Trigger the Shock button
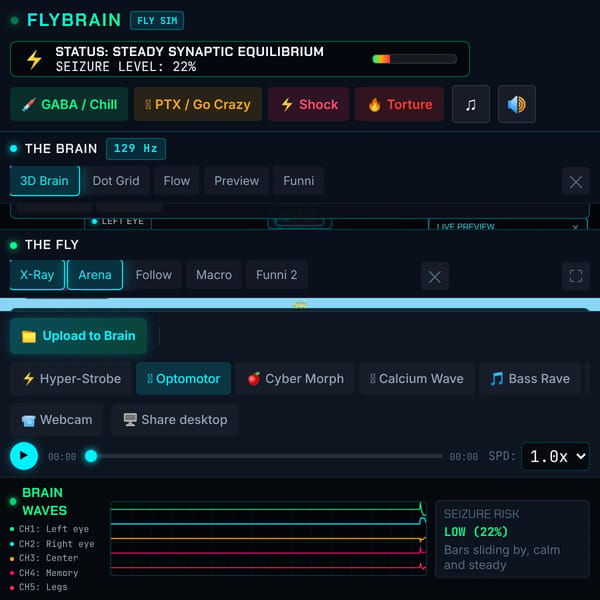Screen dimensions: 600x600 click(x=309, y=104)
